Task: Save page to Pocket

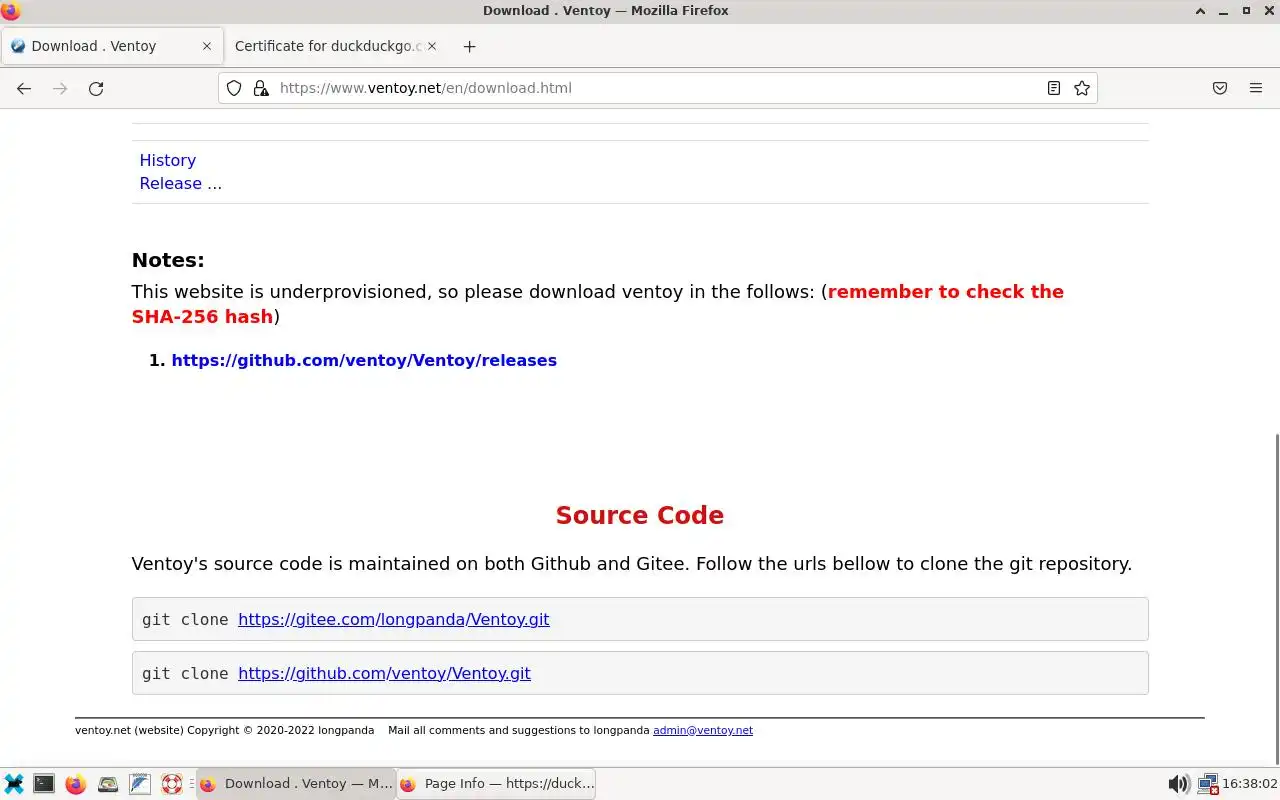Action: (1220, 88)
